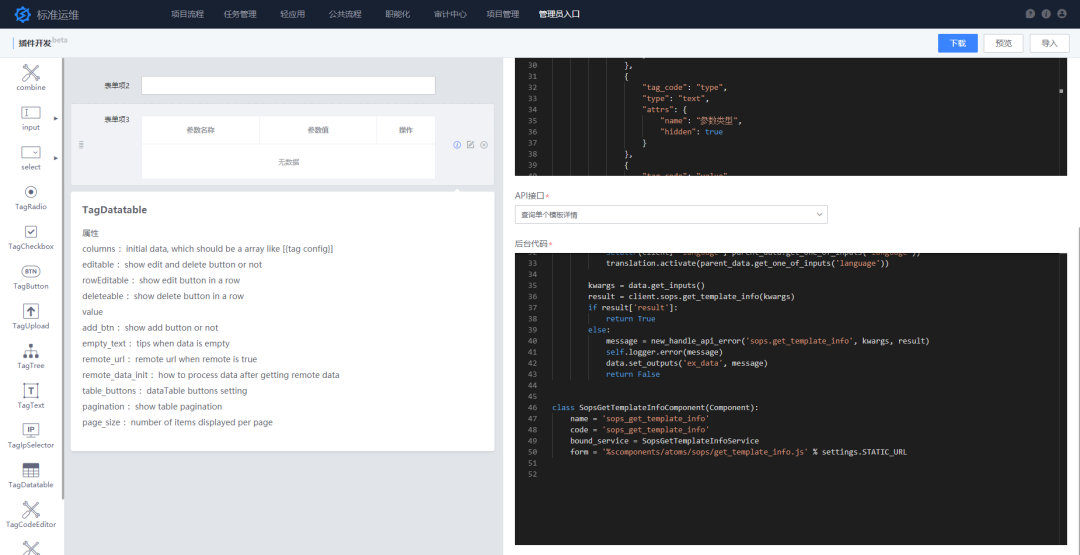Expand the select component submenu arrow
The height and width of the screenshot is (555, 1080).
(x=56, y=158)
